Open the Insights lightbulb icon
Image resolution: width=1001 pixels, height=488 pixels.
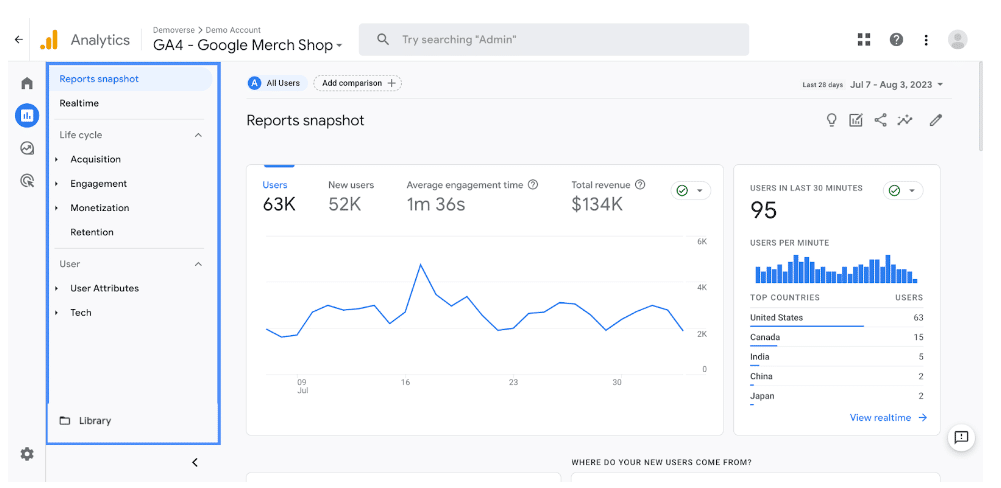click(x=831, y=120)
